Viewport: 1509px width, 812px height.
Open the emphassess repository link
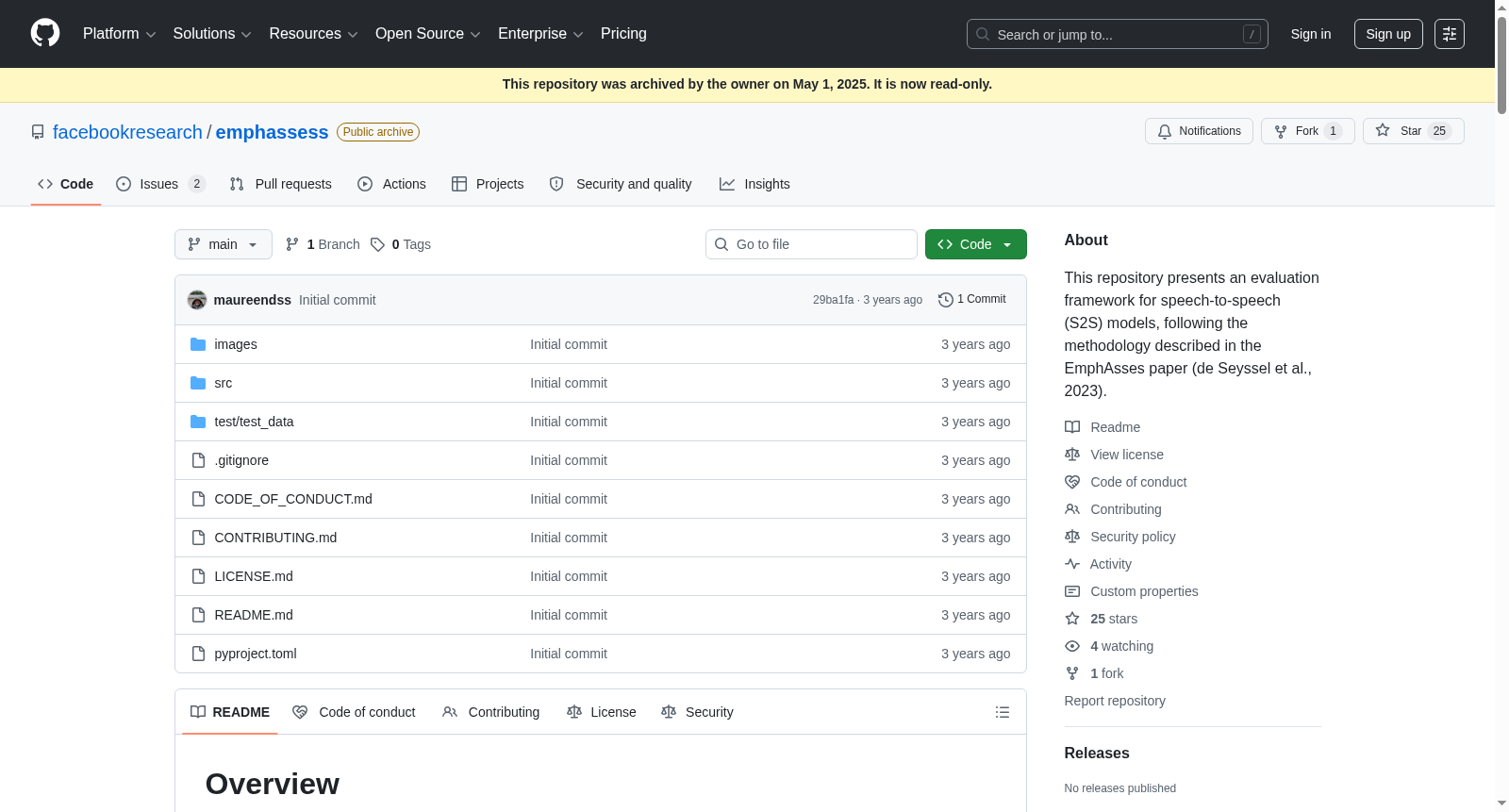(x=272, y=132)
